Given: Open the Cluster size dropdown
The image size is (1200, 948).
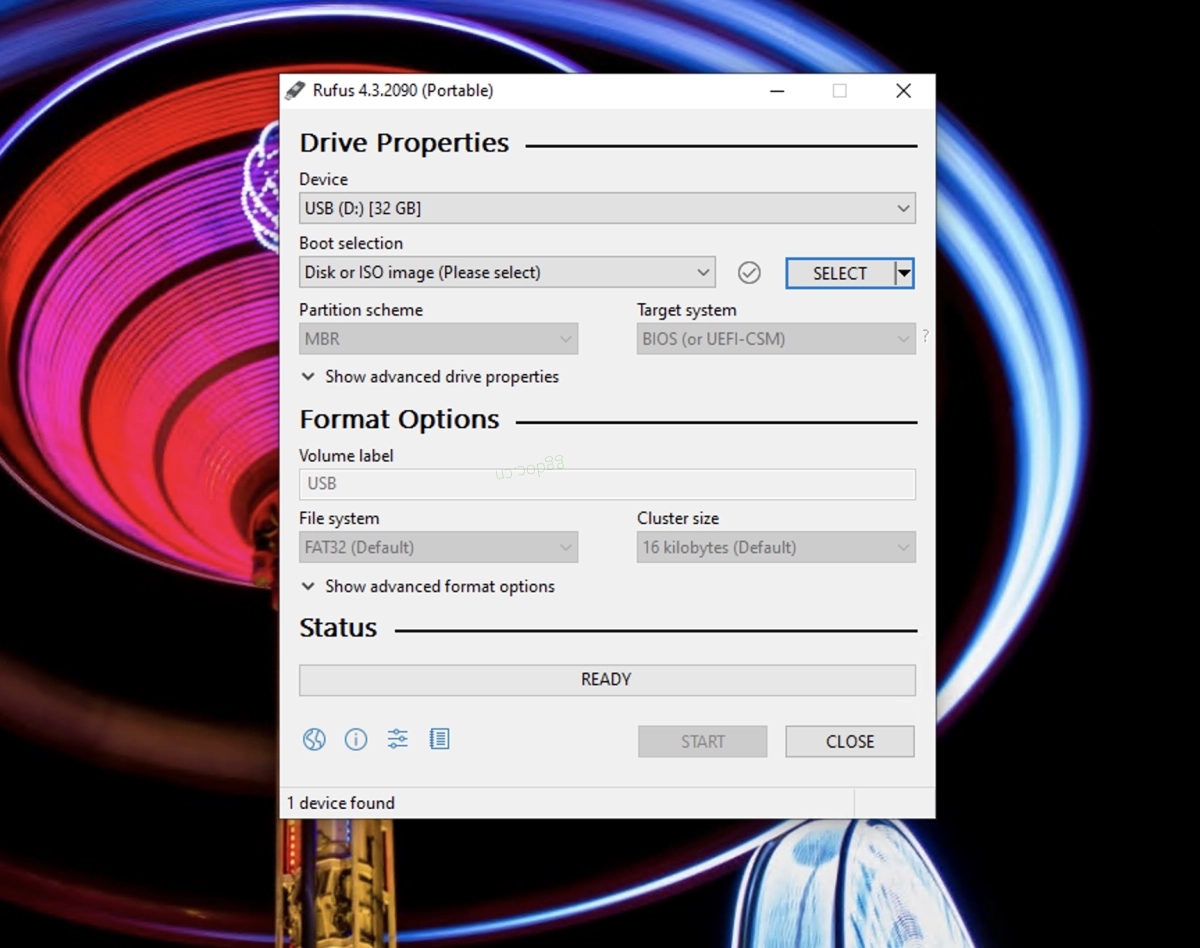Looking at the screenshot, I should (x=776, y=547).
